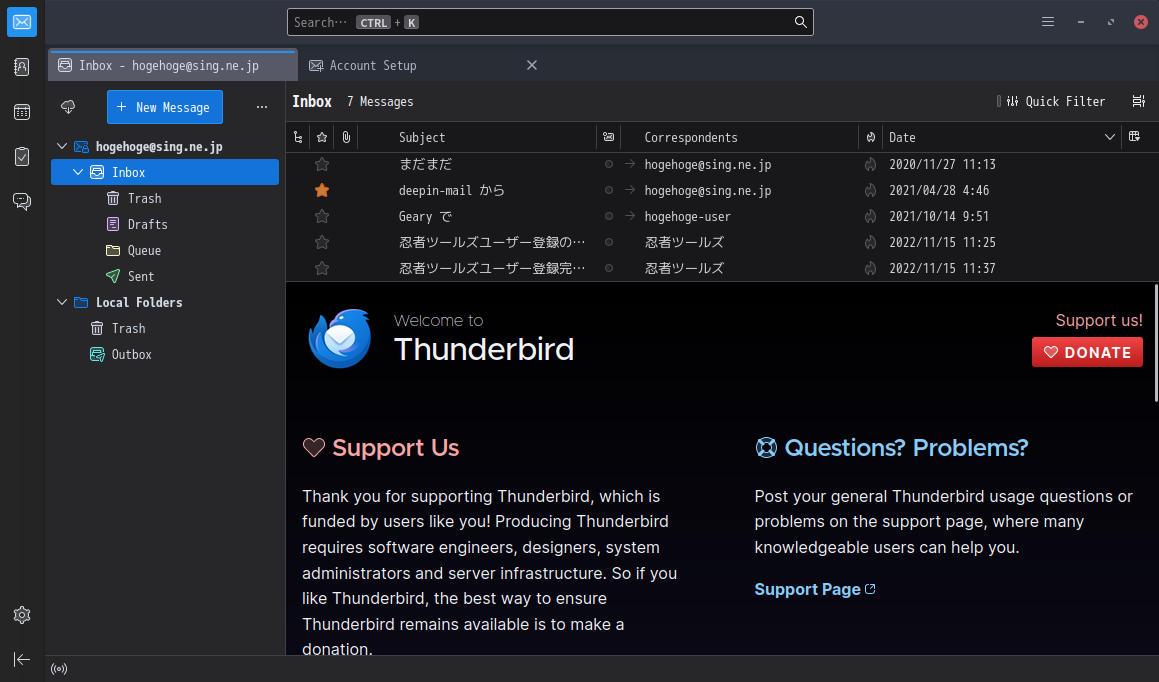Select columns to display icon
1159x682 pixels.
[1135, 137]
